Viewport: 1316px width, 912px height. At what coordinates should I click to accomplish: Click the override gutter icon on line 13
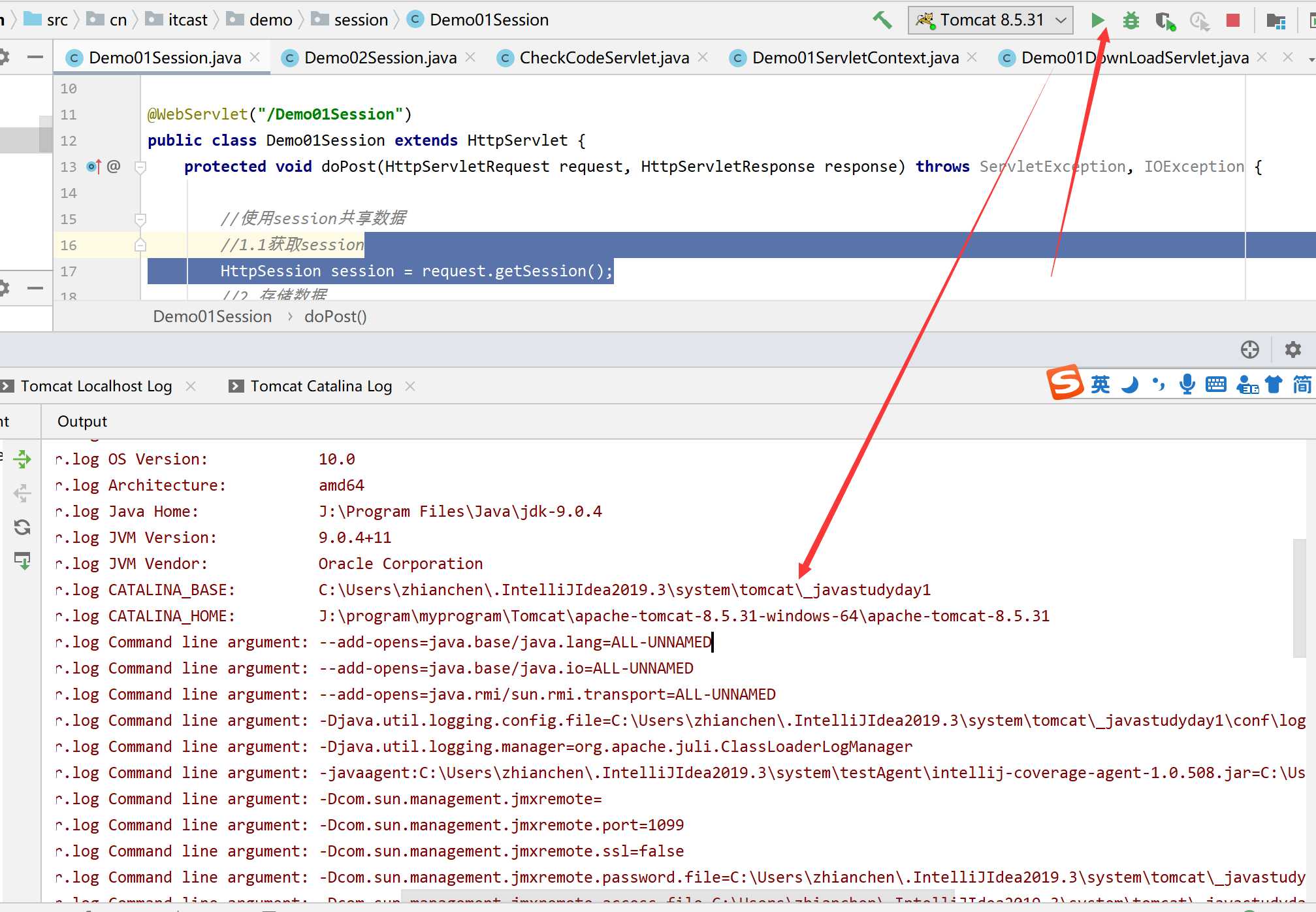pos(94,167)
